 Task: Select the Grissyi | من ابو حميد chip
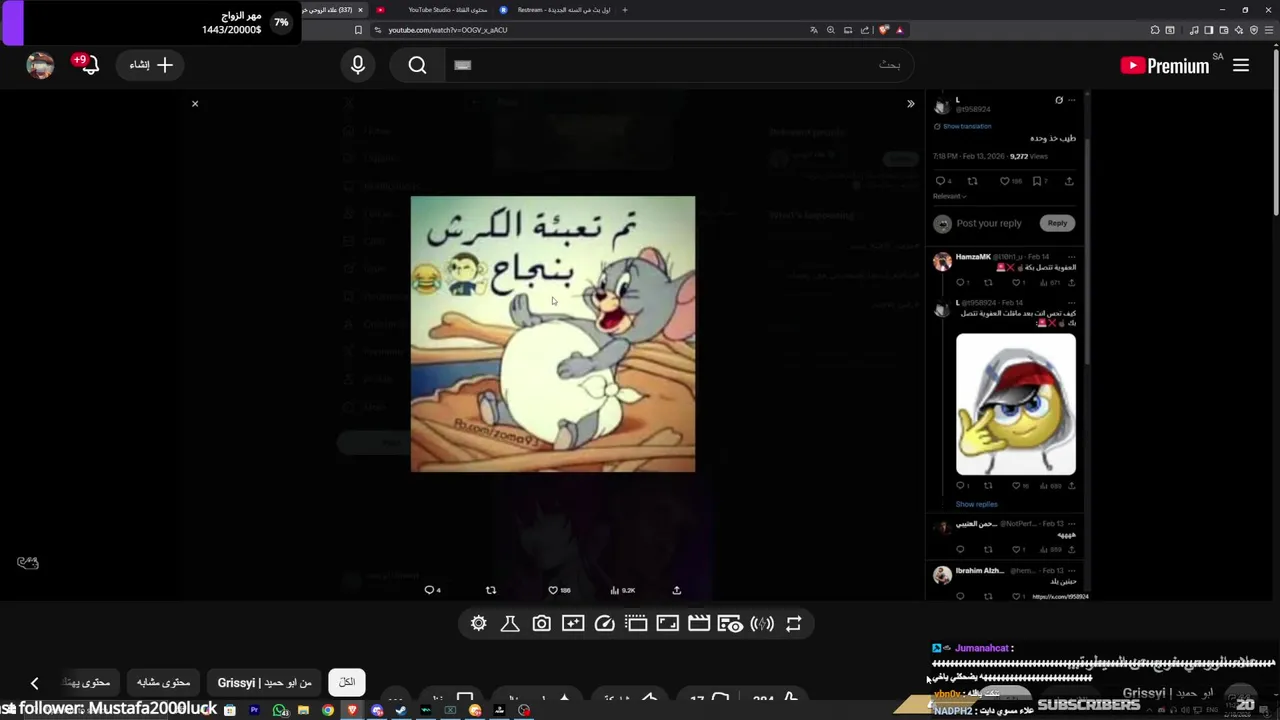[x=265, y=682]
